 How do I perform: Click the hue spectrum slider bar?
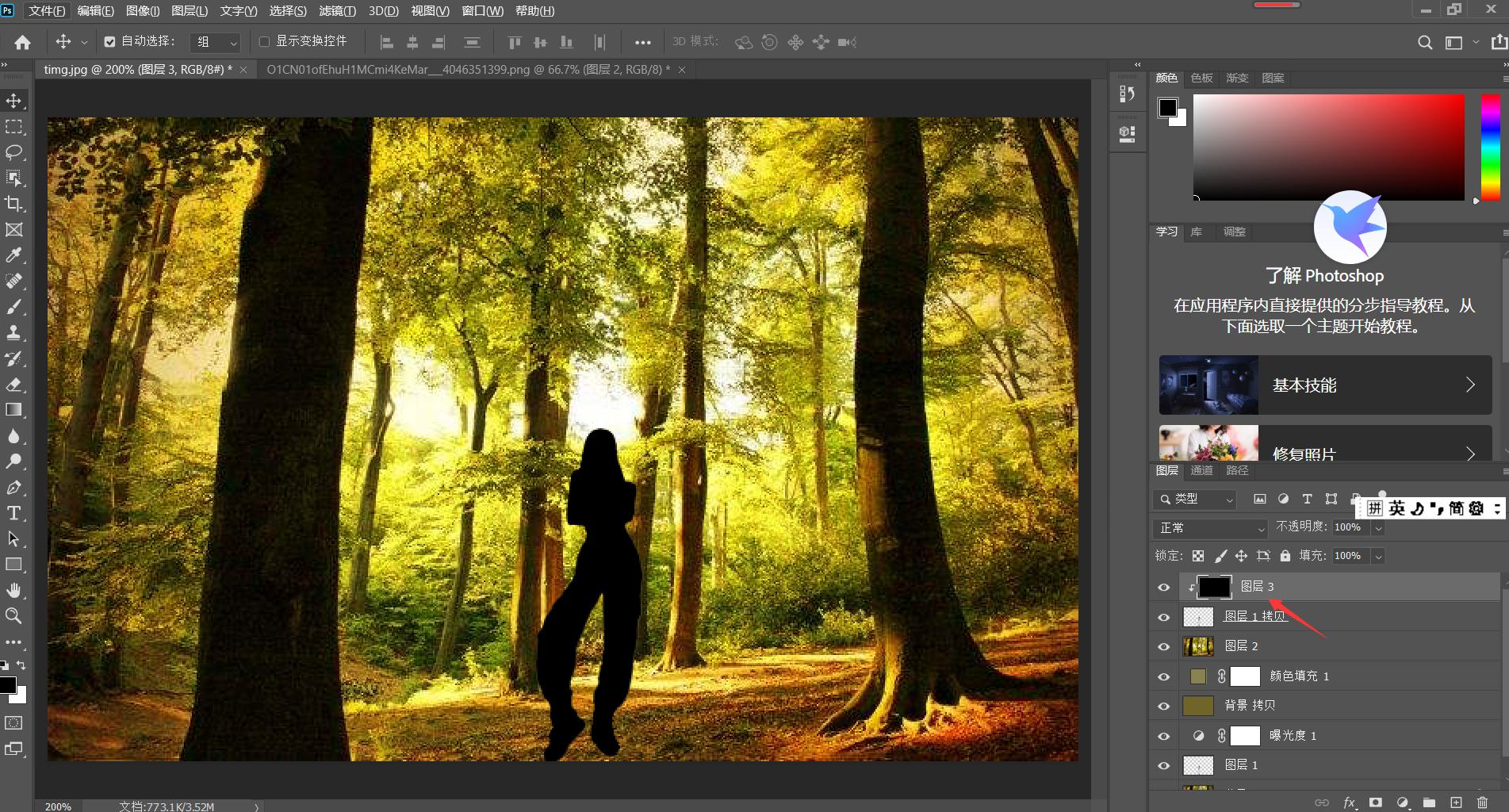pyautogui.click(x=1490, y=147)
